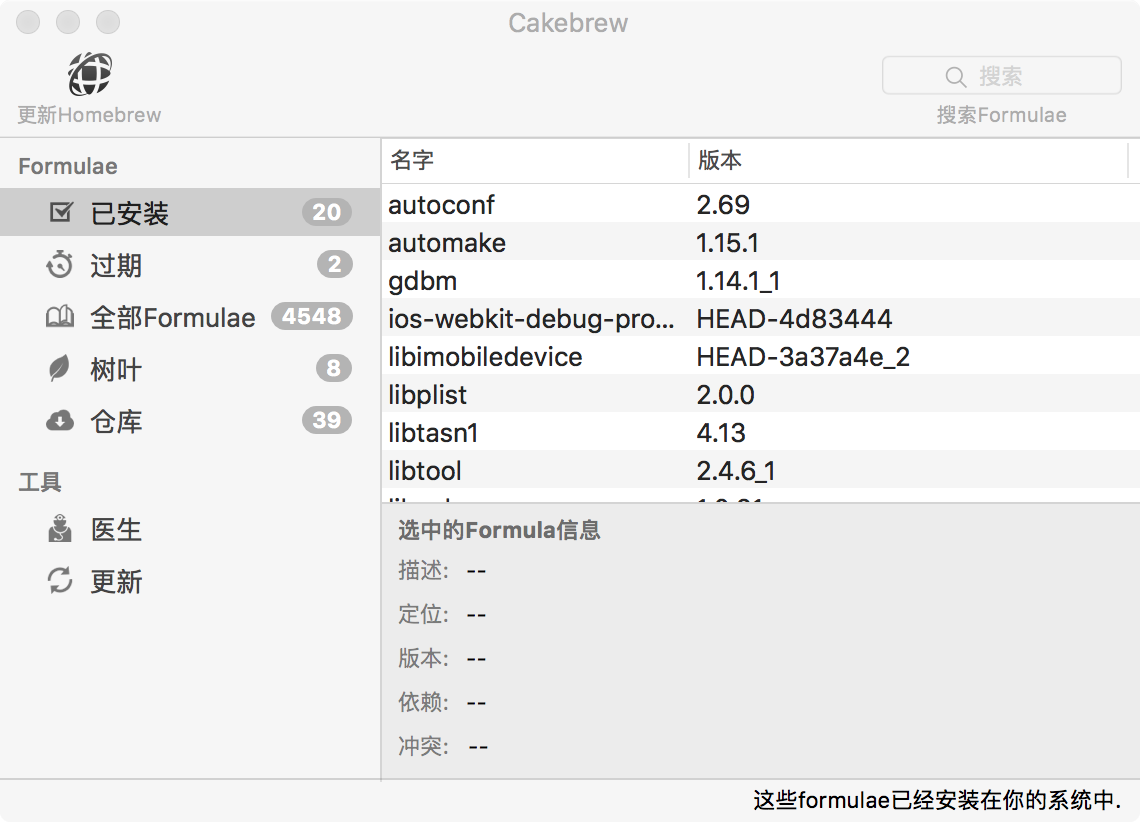Click the magnifier icon in search field
The image size is (1140, 822).
[x=955, y=76]
